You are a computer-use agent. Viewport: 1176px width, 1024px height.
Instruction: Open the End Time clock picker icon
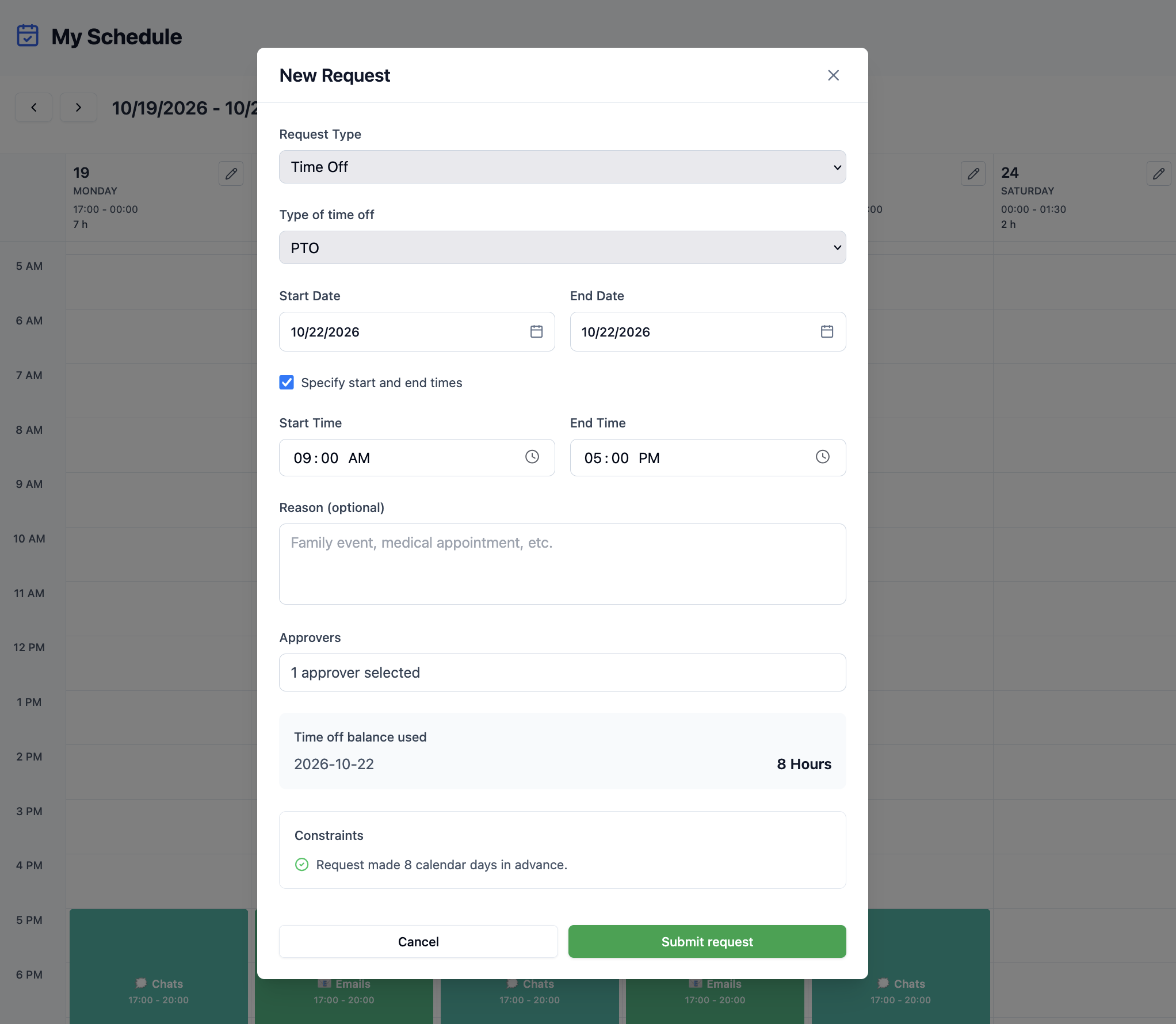coord(823,457)
